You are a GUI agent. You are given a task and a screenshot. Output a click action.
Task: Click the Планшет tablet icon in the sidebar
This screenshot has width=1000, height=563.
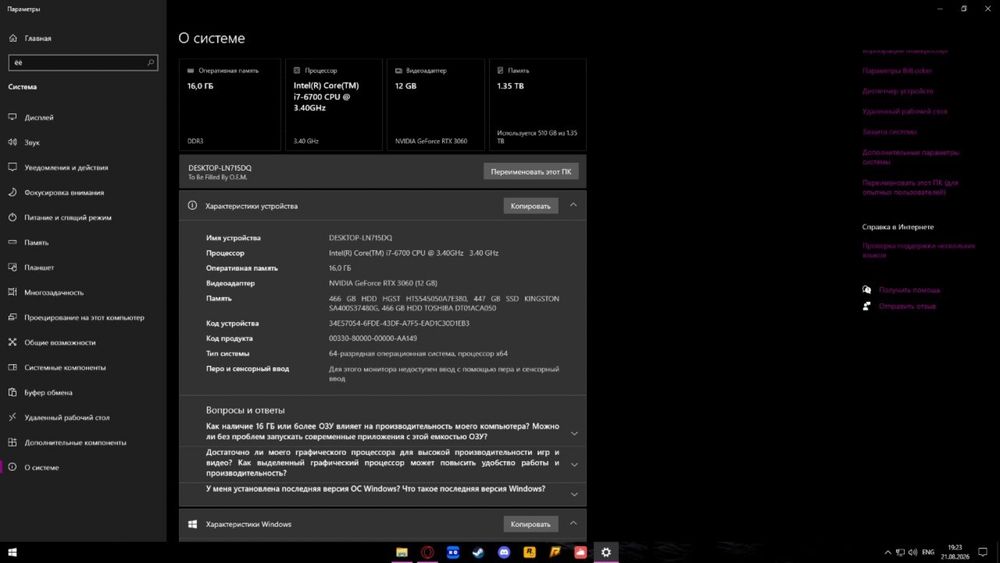12,267
